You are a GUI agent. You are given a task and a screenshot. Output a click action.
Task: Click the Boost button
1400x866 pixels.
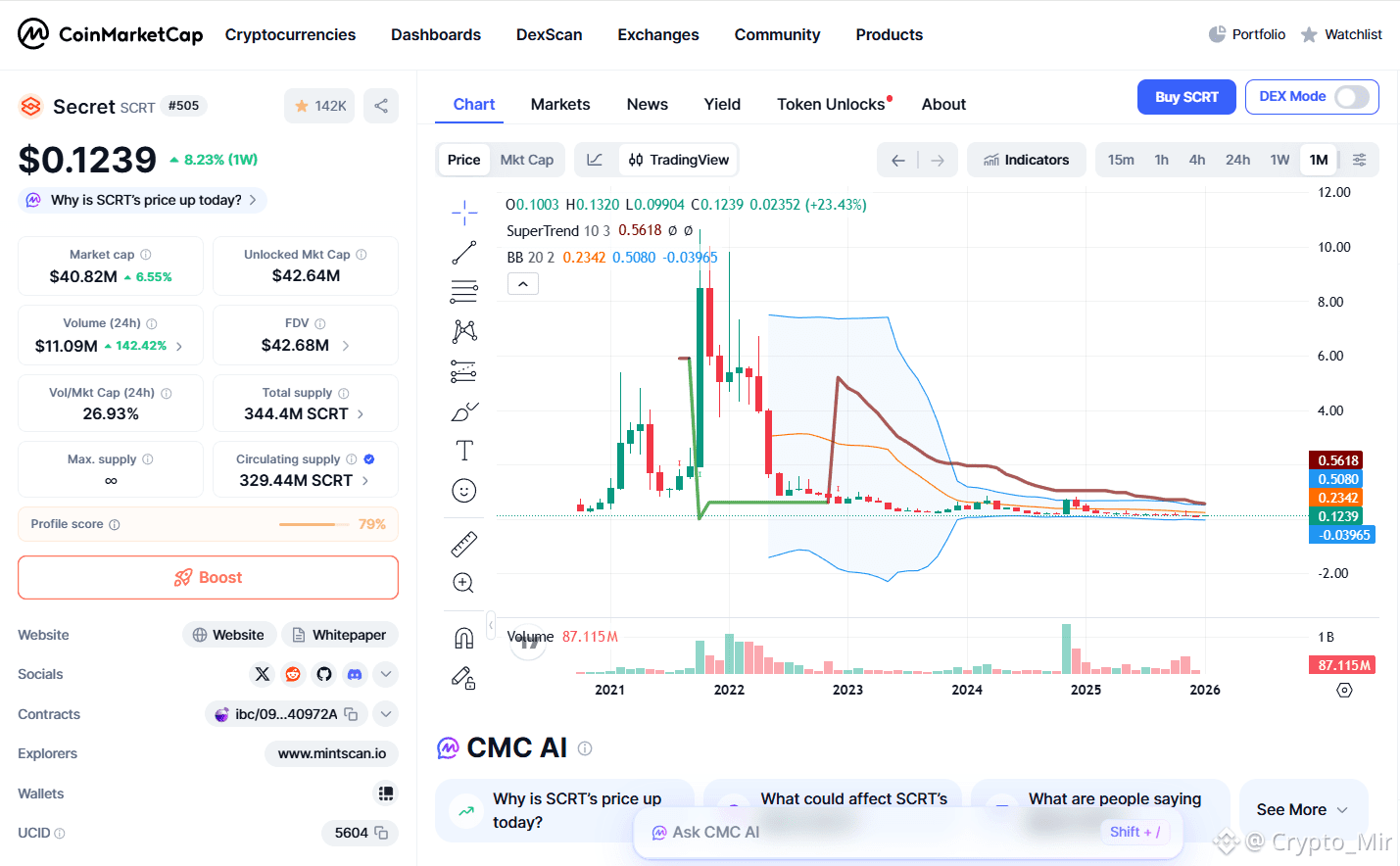[x=208, y=578]
